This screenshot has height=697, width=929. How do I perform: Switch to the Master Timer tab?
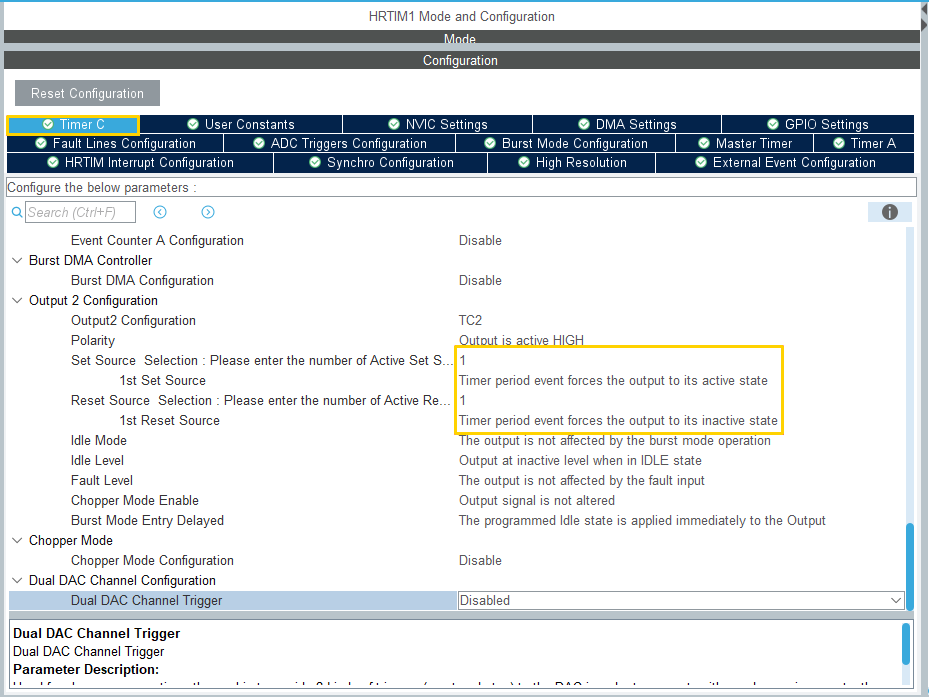[745, 143]
